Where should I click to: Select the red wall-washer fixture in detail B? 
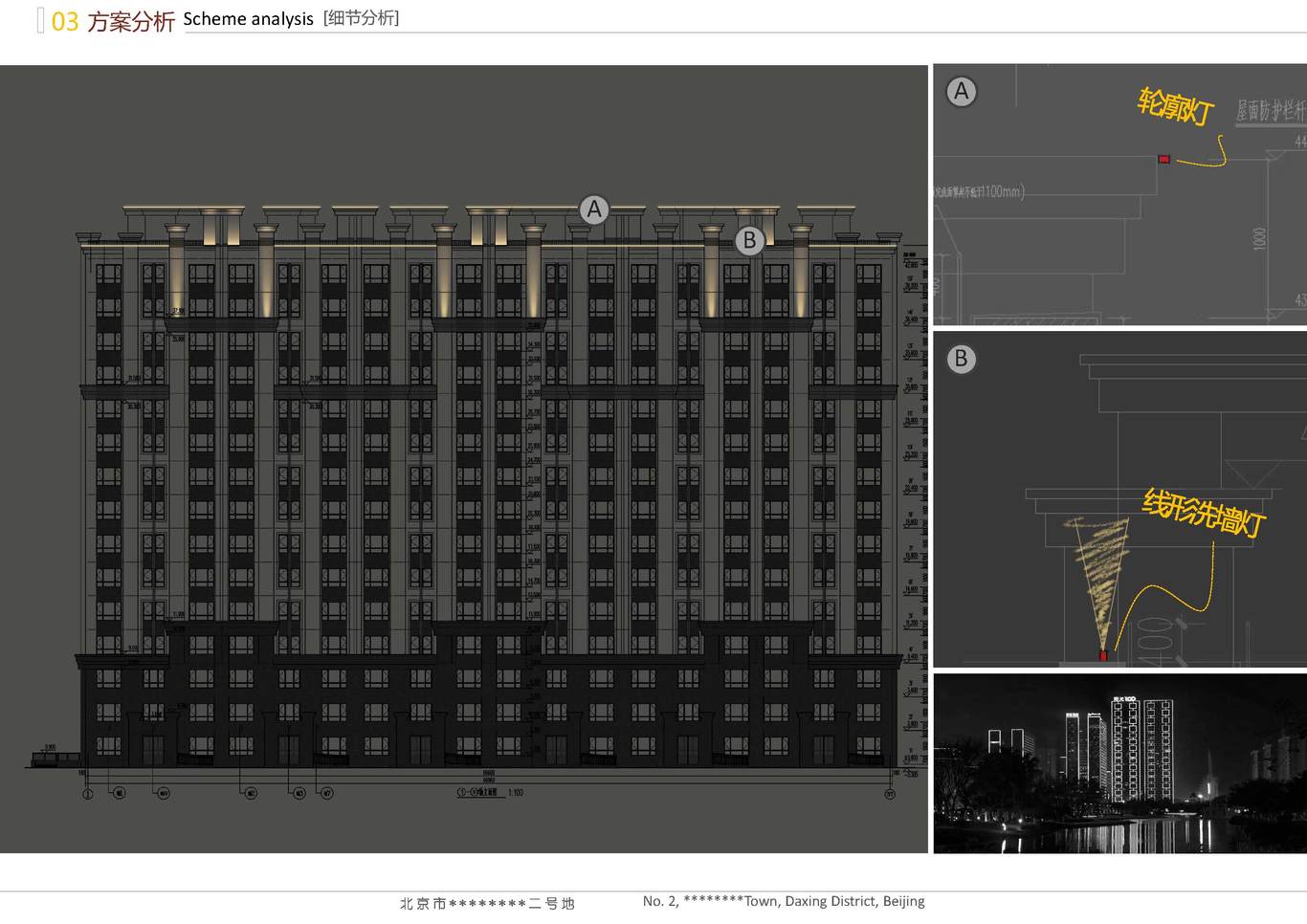(x=1103, y=656)
